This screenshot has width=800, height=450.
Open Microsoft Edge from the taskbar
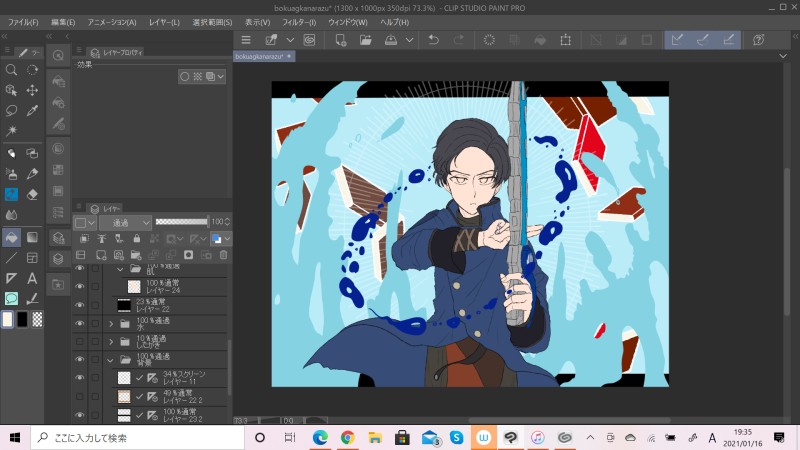(320, 438)
